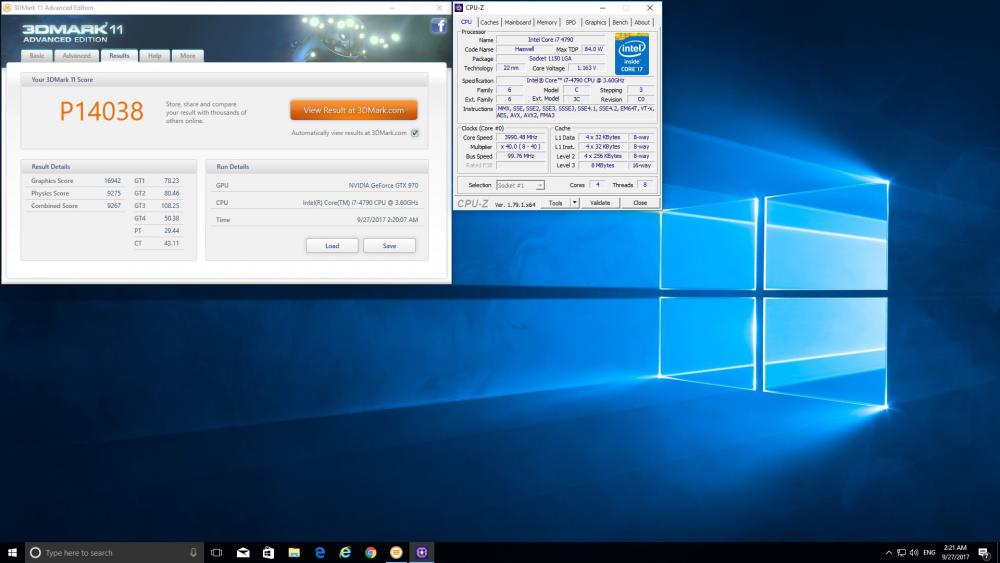The width and height of the screenshot is (1000, 563).
Task: Show hidden system tray icons
Action: (x=888, y=552)
